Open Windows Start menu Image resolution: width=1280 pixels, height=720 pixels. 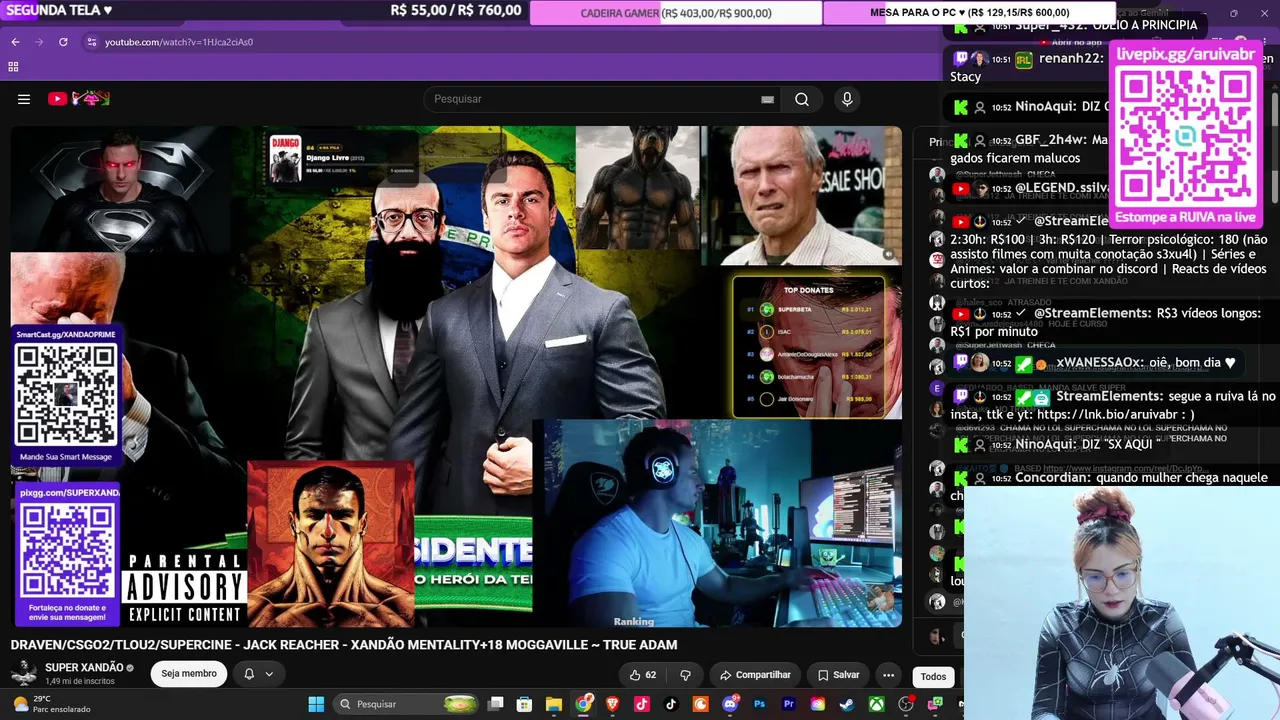pyautogui.click(x=316, y=704)
